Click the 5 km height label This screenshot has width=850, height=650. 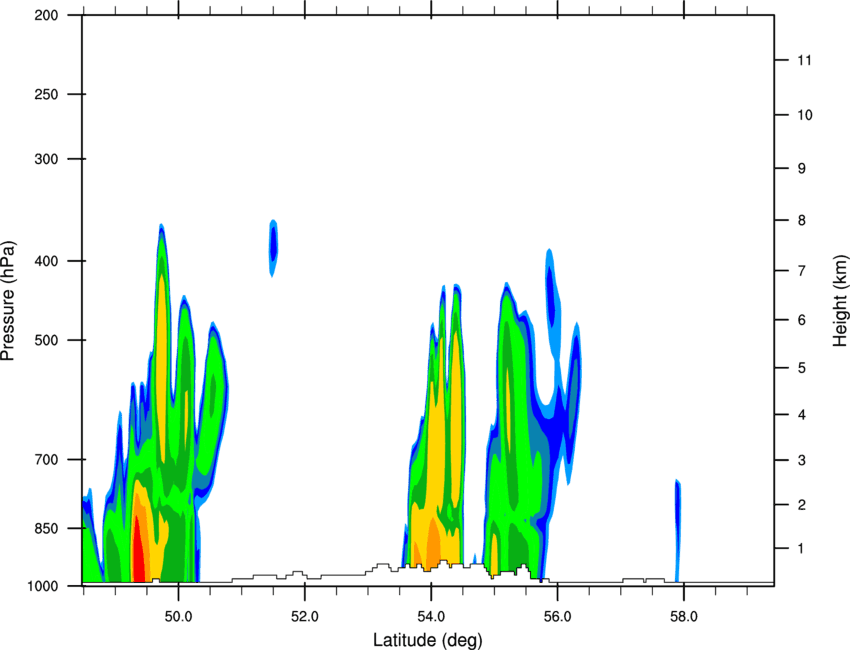pos(802,368)
